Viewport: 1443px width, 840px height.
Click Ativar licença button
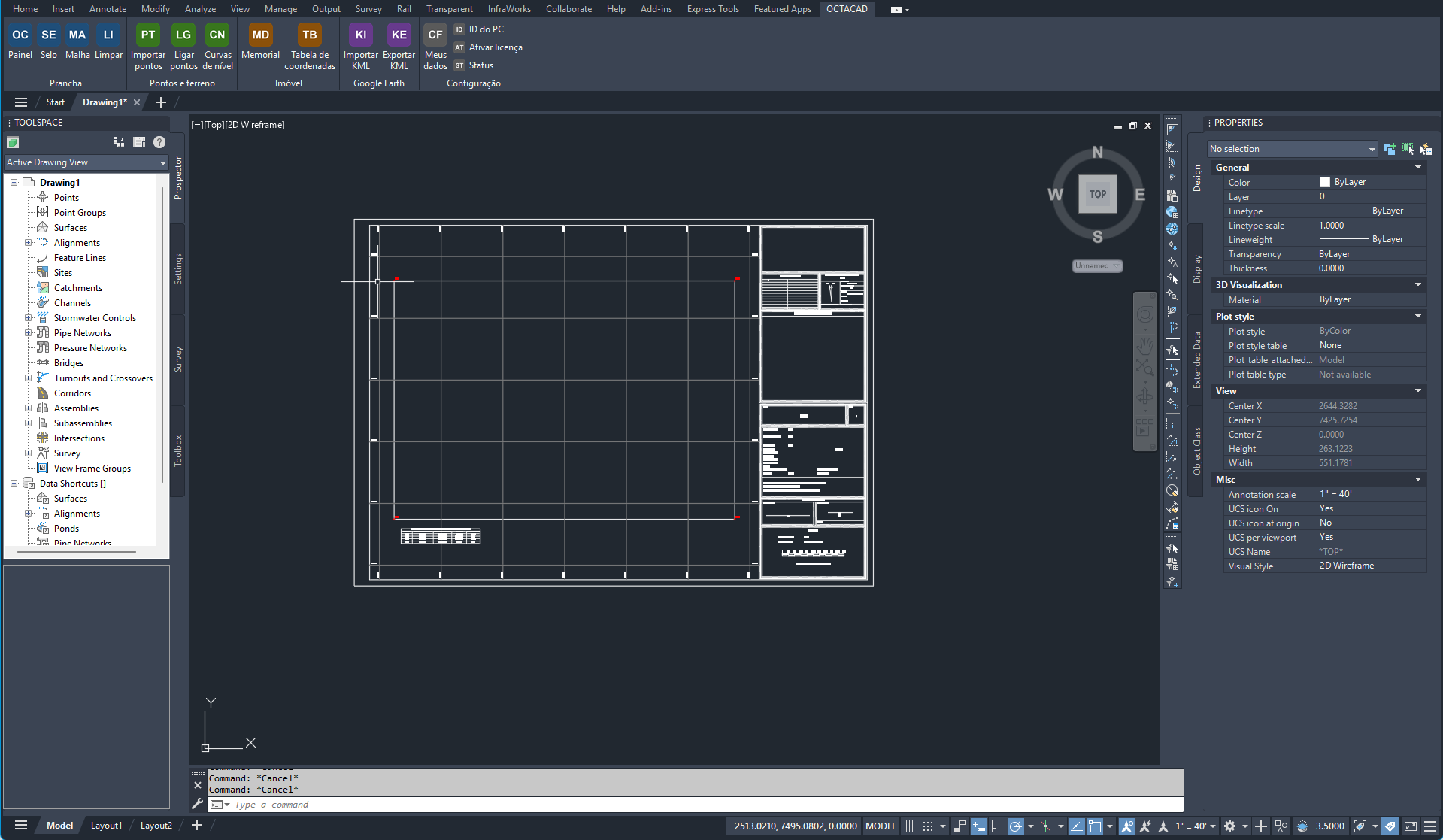pos(488,47)
